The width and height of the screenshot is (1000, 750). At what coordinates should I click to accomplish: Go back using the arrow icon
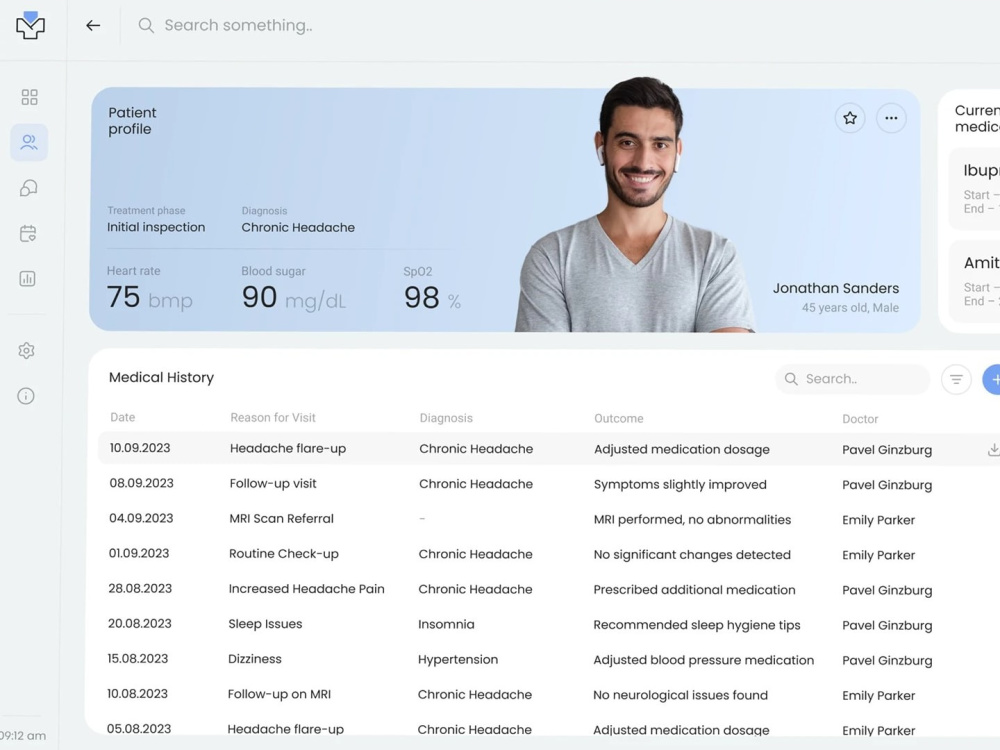coord(93,26)
